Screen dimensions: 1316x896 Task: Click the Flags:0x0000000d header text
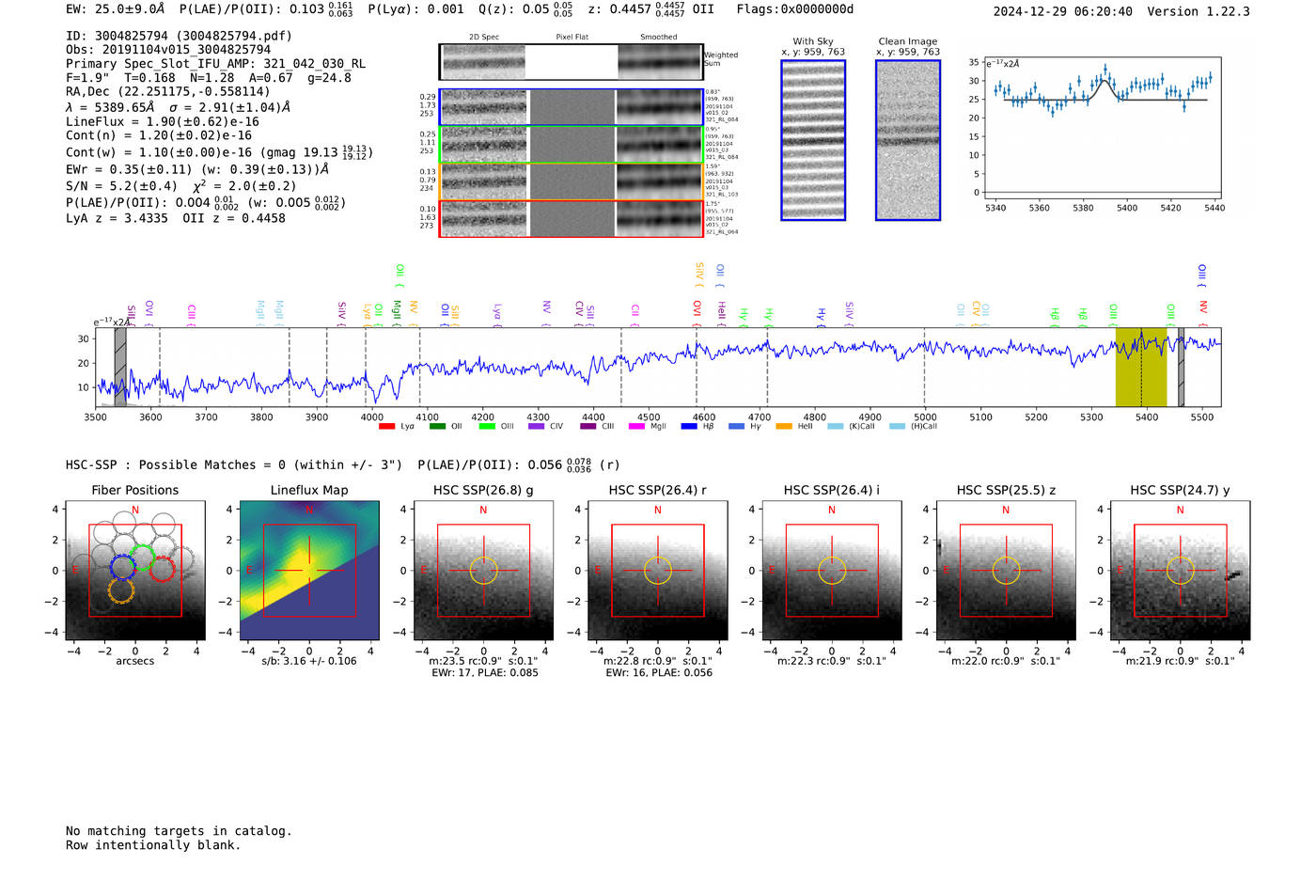[x=794, y=8]
